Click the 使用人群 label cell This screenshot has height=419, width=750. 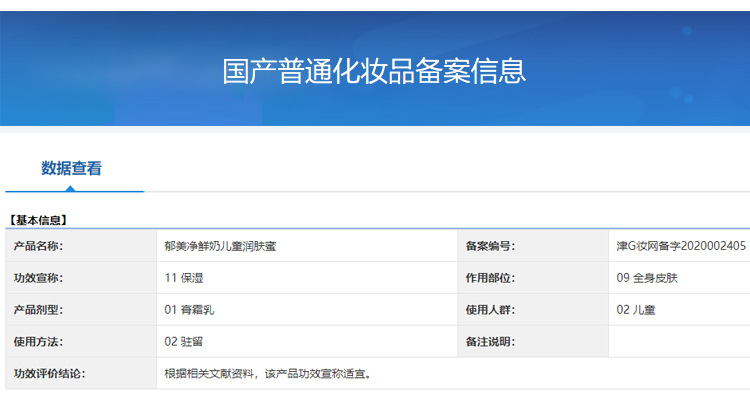point(533,310)
